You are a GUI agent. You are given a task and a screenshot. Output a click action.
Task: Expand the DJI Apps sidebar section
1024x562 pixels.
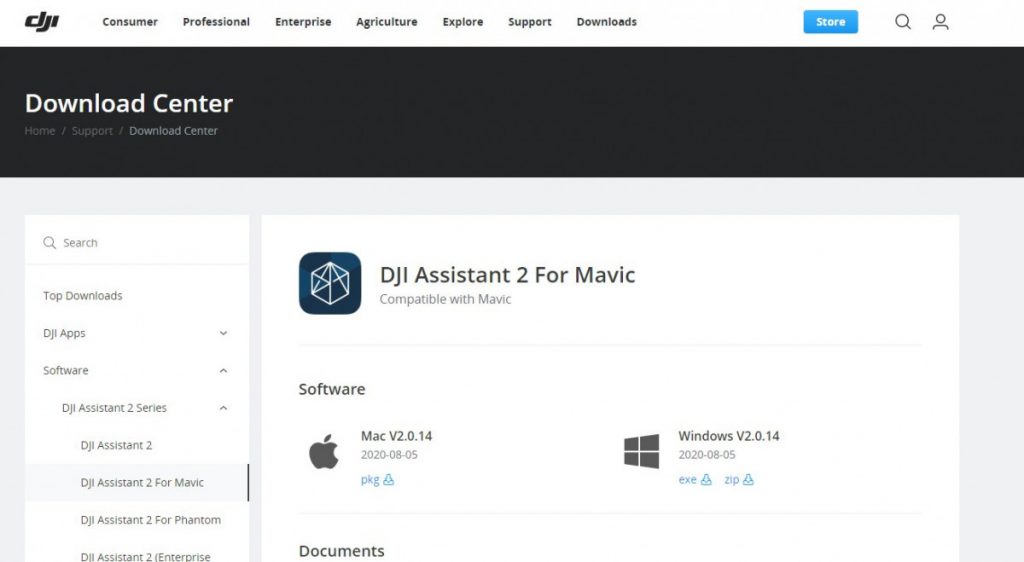223,333
